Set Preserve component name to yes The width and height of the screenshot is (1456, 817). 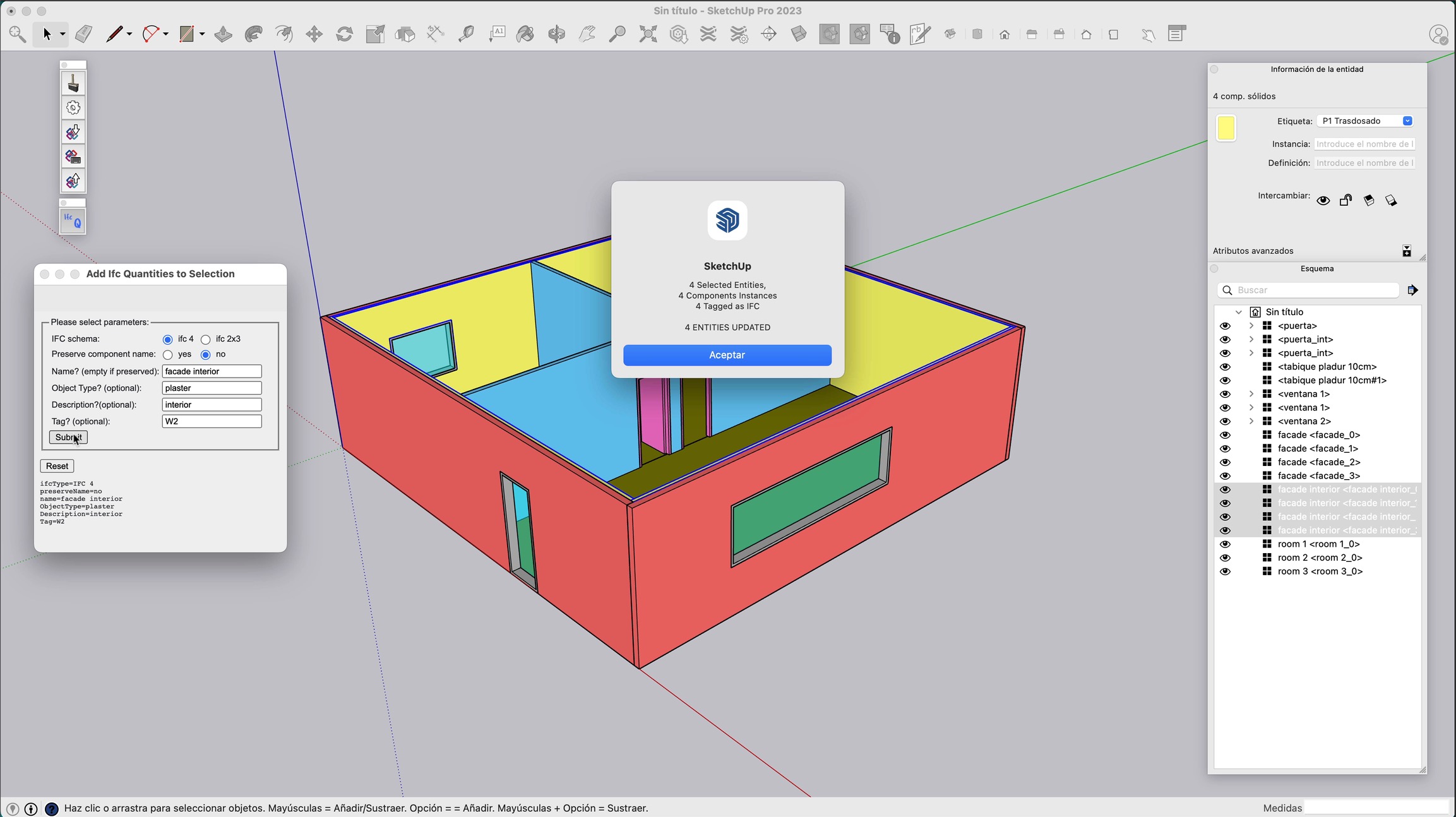click(x=167, y=354)
